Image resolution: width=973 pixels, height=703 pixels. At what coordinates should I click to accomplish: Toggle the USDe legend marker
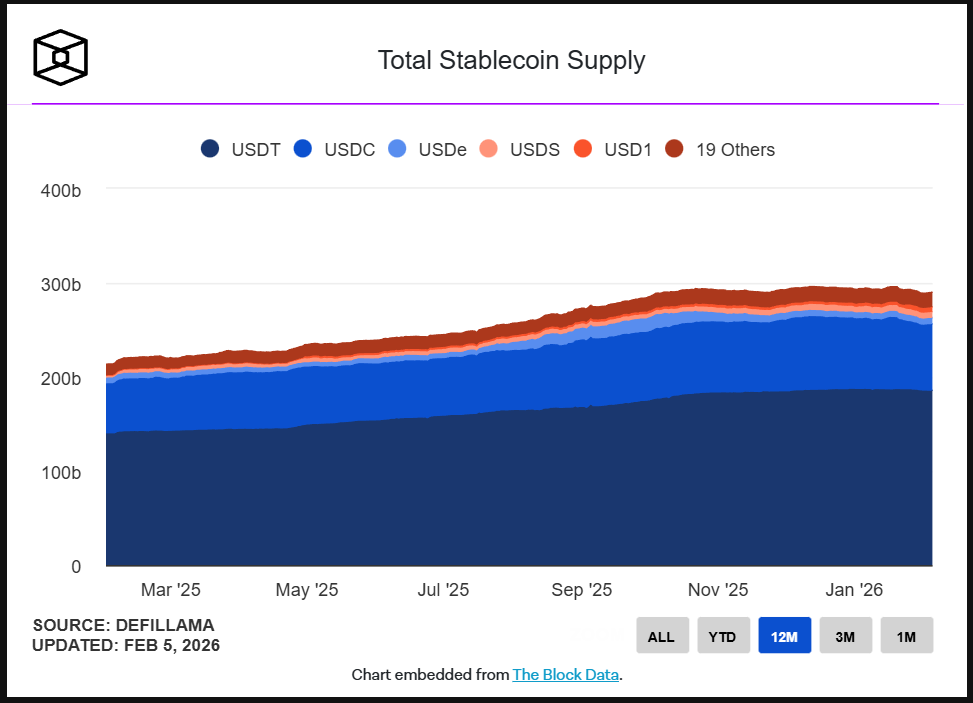click(x=397, y=149)
